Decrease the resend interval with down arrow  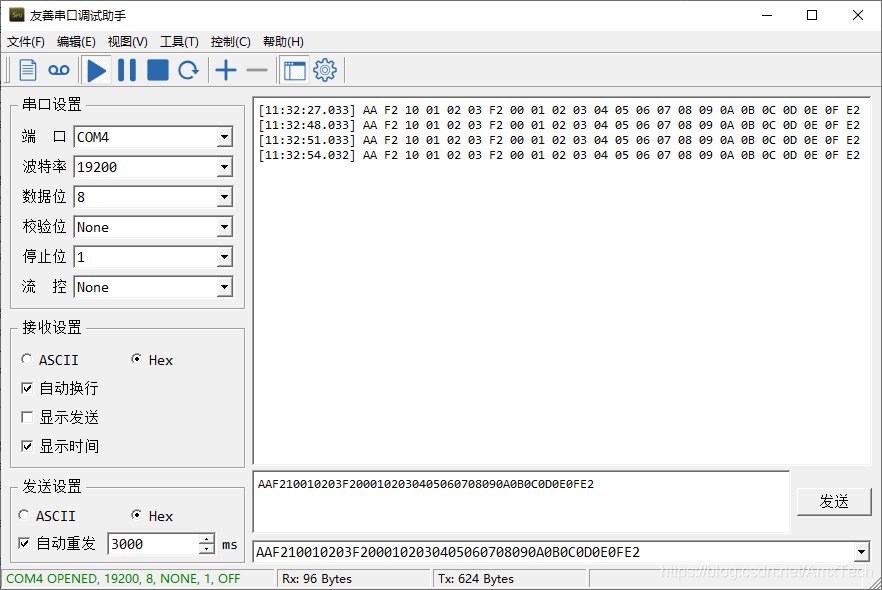[x=207, y=549]
